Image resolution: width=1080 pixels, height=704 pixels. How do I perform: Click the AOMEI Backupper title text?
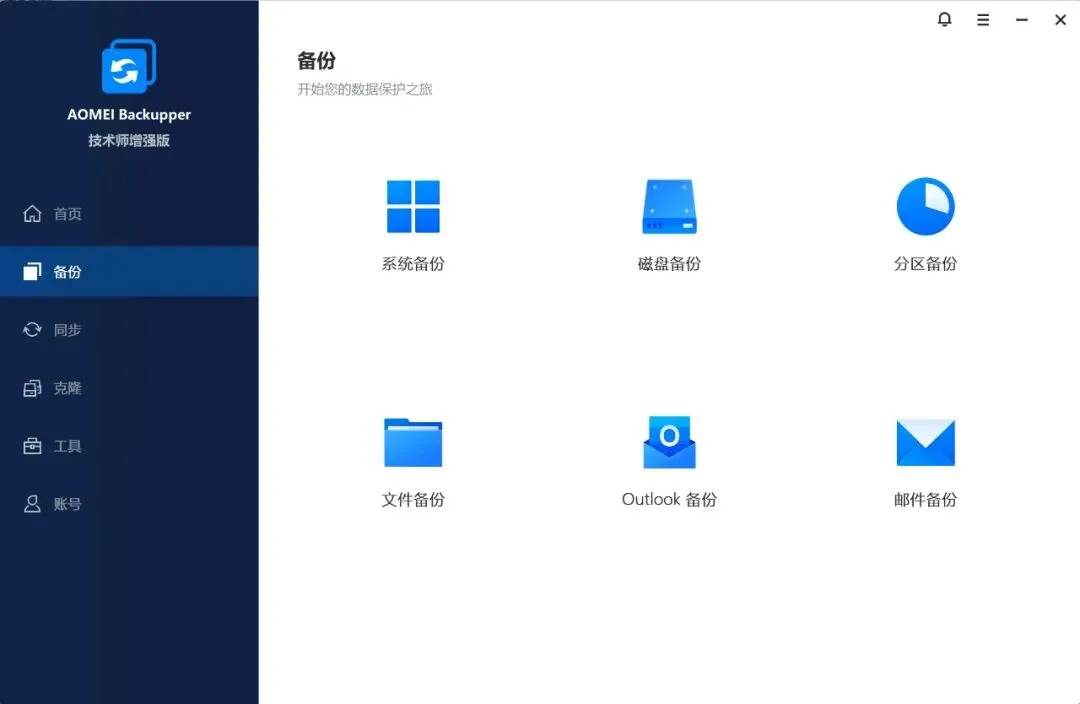(129, 114)
